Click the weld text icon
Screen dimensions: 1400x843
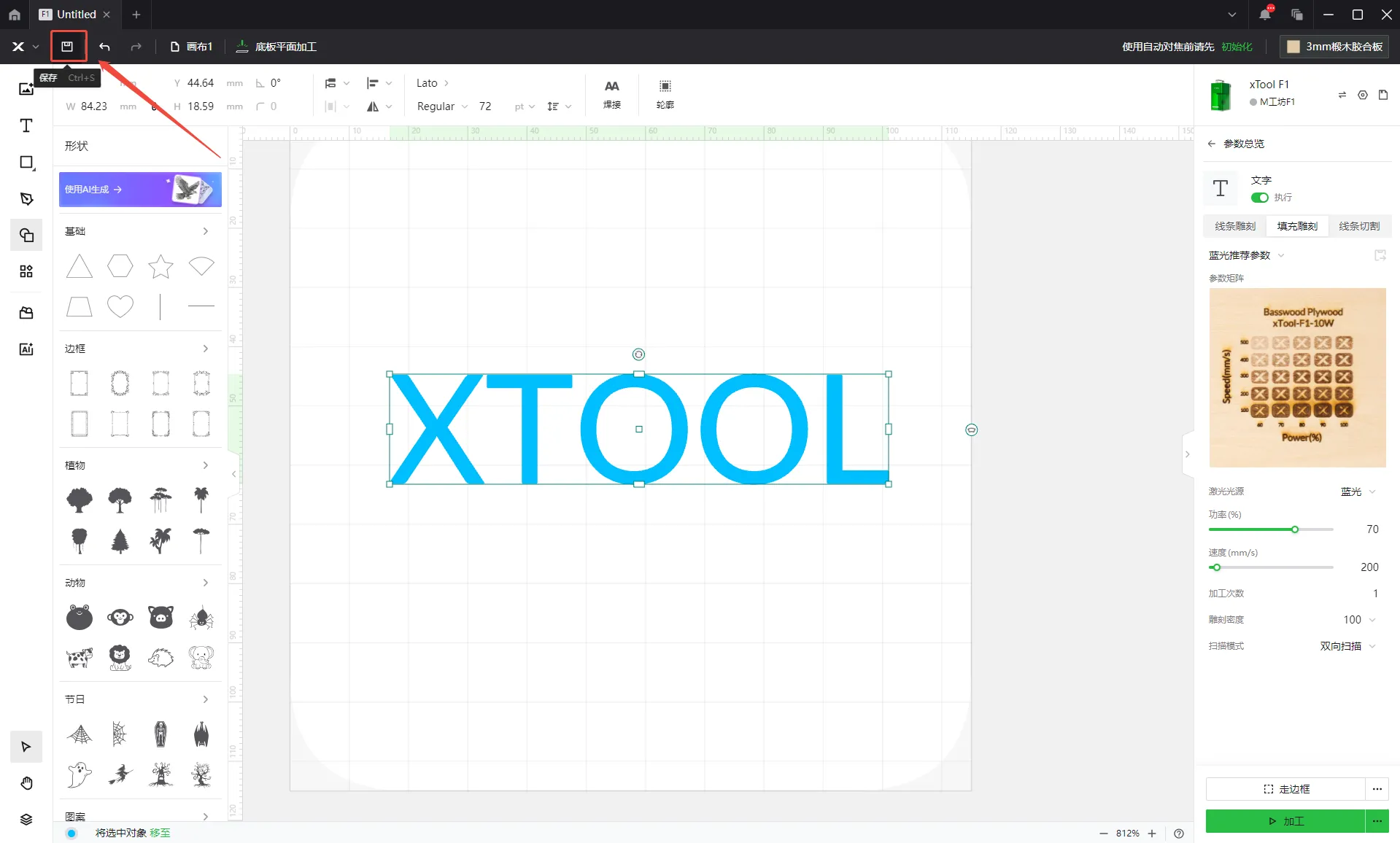point(612,94)
